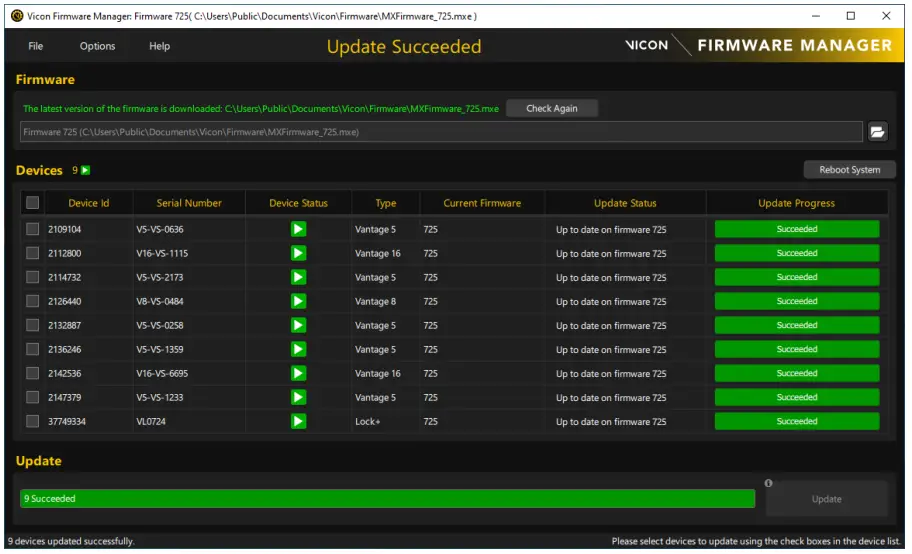
Task: Click the Update button
Action: (x=826, y=499)
